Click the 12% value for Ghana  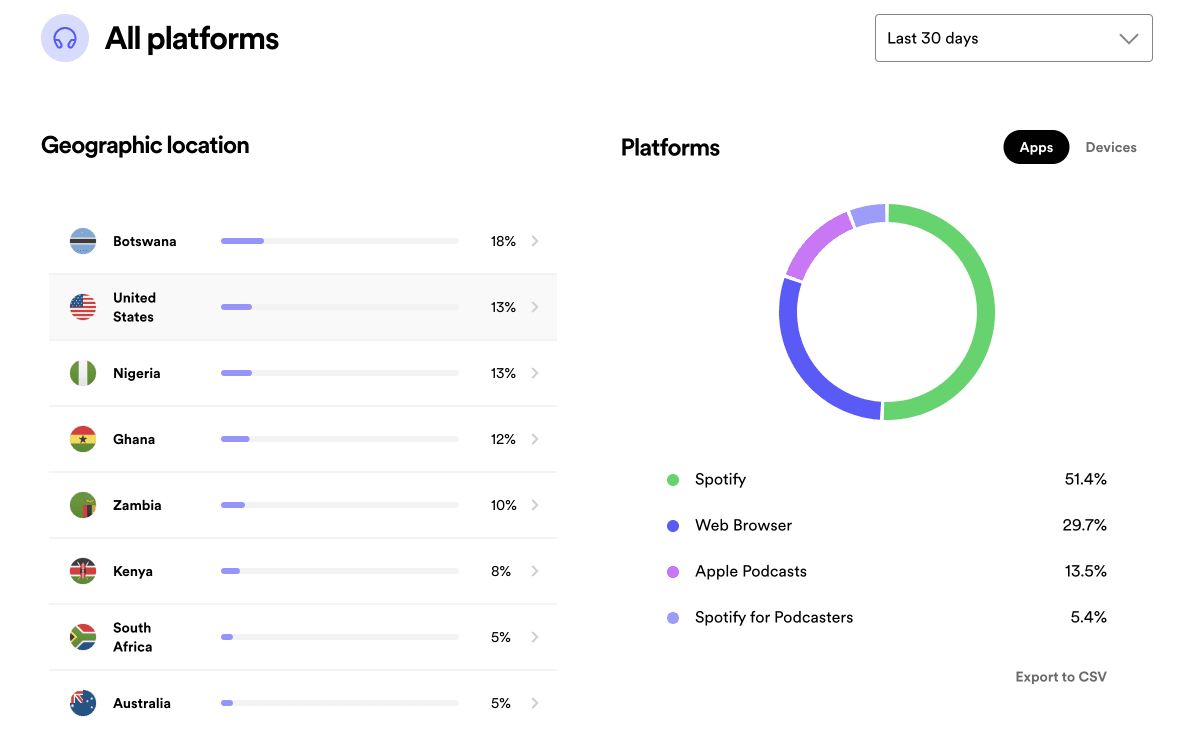point(503,439)
